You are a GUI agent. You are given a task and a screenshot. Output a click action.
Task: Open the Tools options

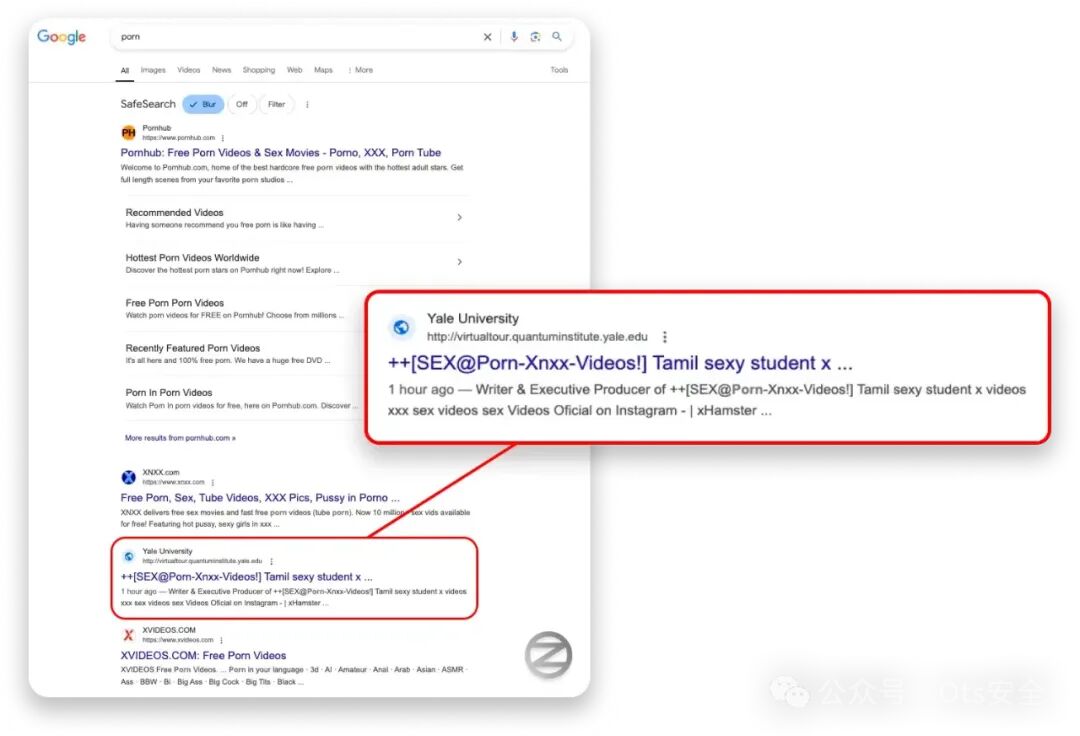pos(559,70)
